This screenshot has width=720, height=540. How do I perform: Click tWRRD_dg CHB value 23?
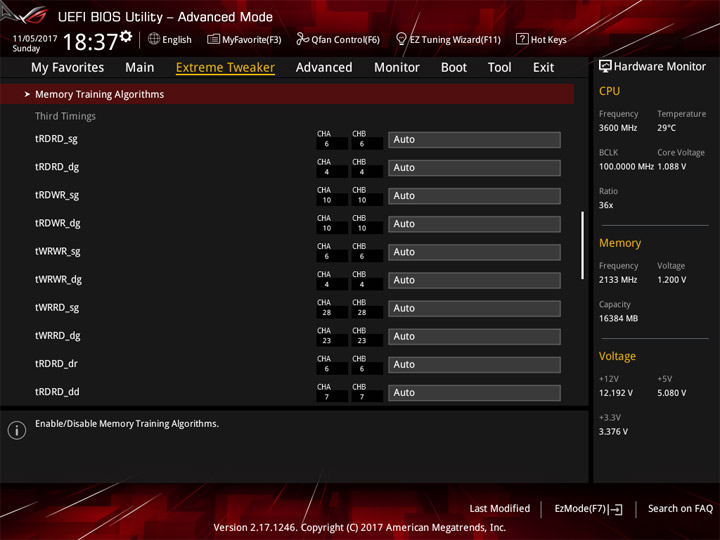[x=362, y=341]
